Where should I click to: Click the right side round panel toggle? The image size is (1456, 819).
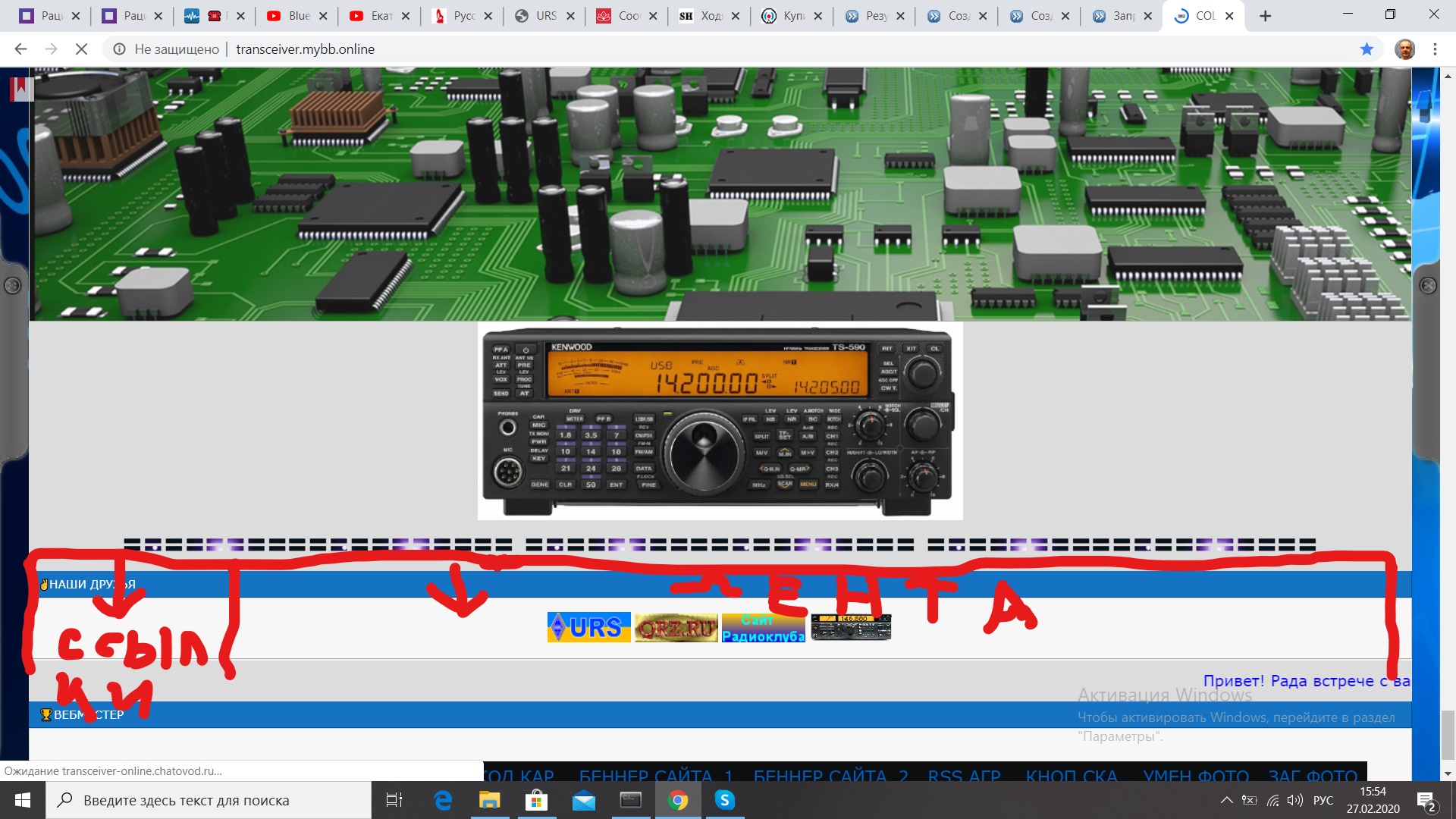pos(1428,286)
